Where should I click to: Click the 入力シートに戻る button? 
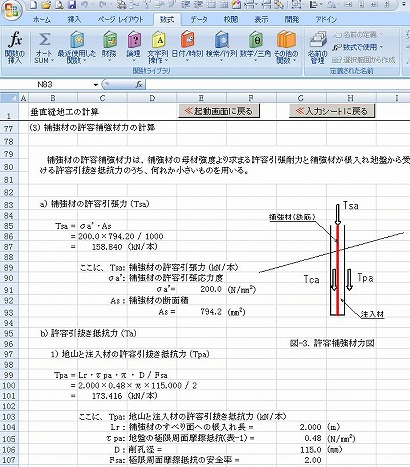[x=332, y=111]
